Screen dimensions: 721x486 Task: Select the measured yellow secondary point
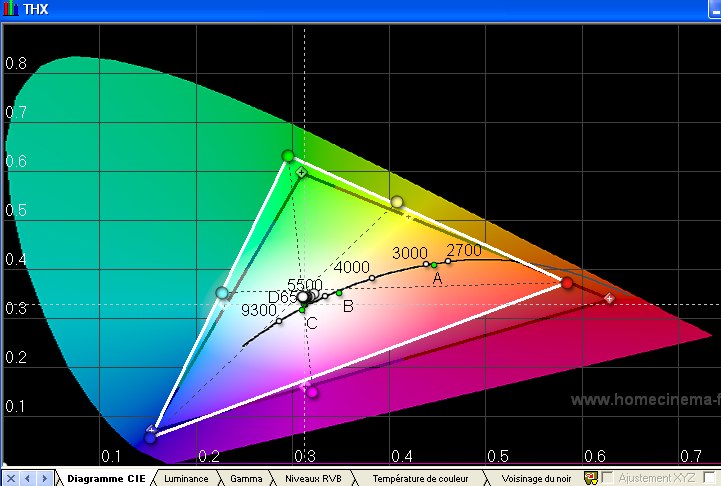pos(397,201)
